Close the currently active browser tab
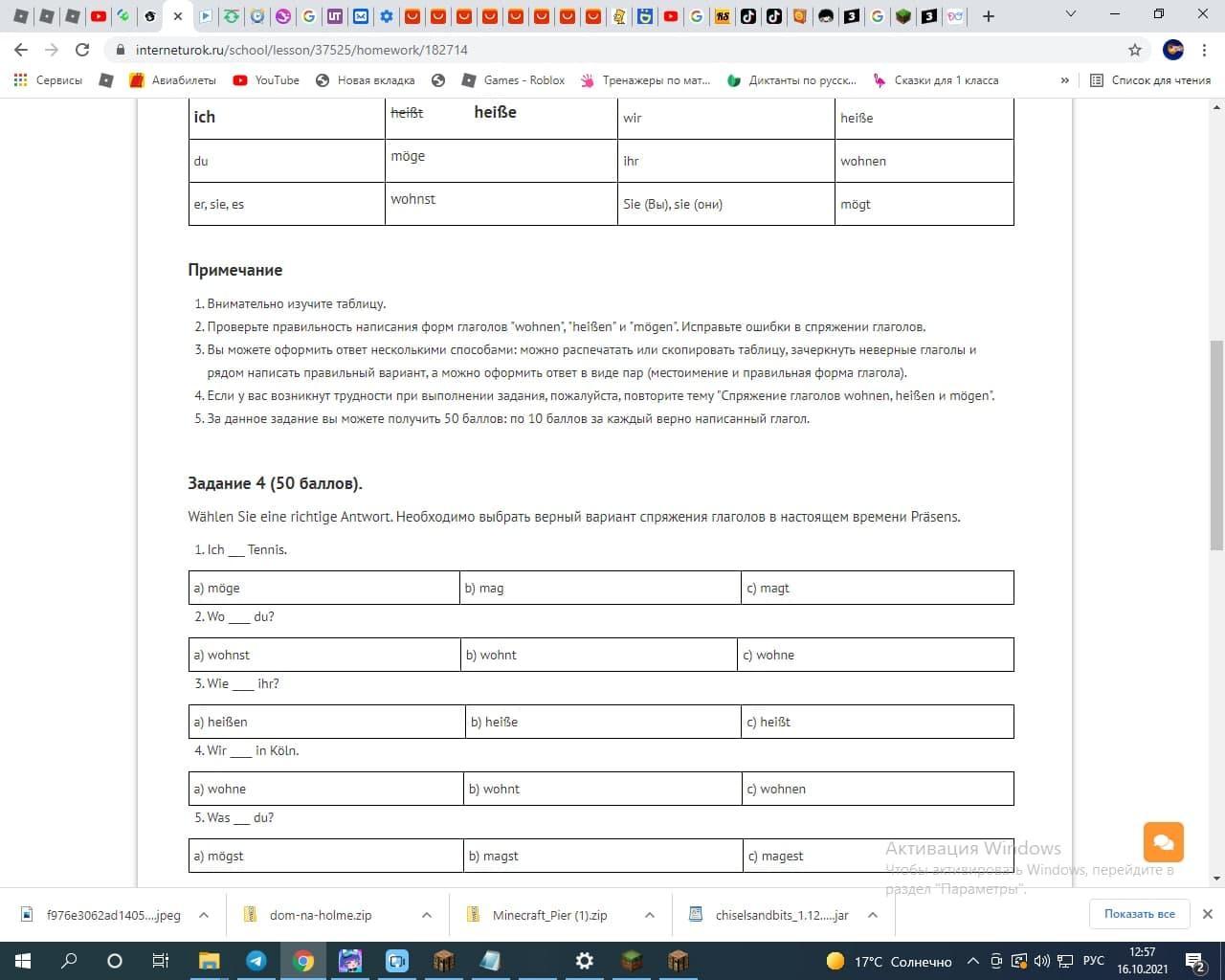 (x=177, y=16)
